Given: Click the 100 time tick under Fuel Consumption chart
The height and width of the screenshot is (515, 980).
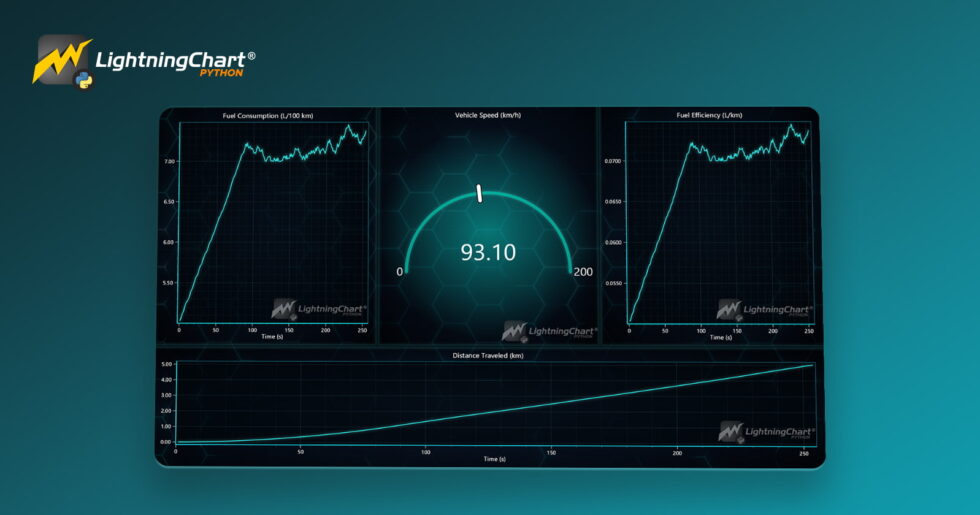Looking at the screenshot, I should 252,330.
